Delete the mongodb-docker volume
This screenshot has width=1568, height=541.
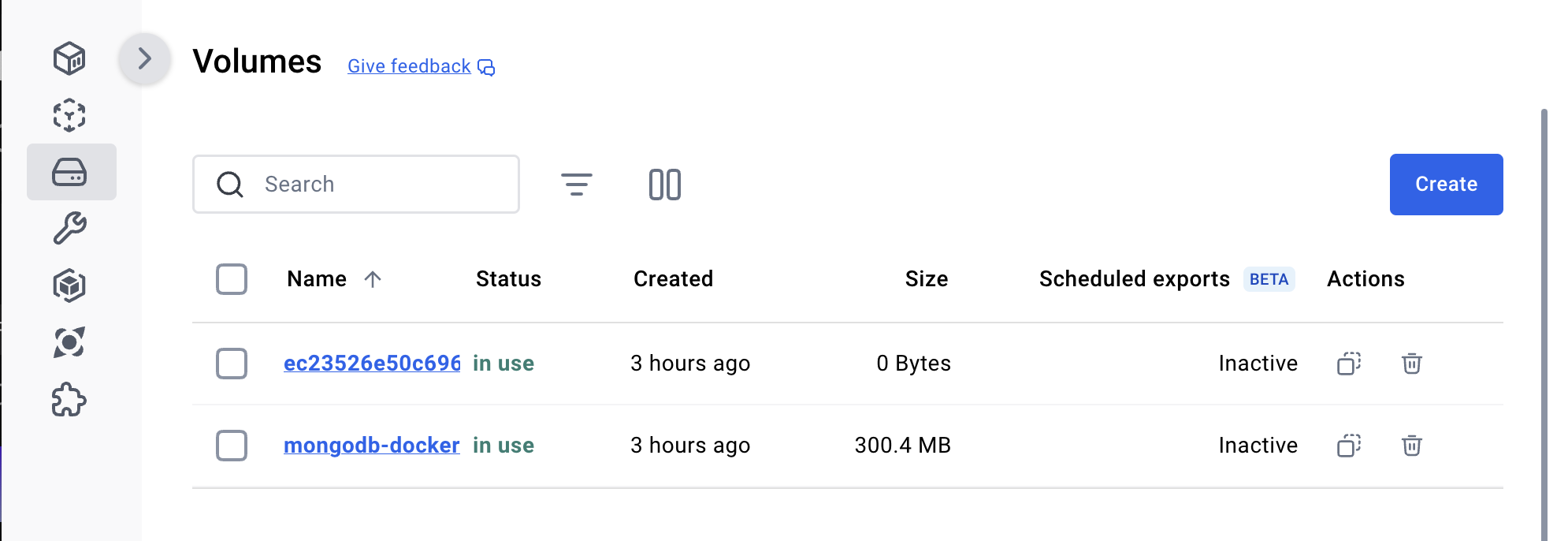1412,446
